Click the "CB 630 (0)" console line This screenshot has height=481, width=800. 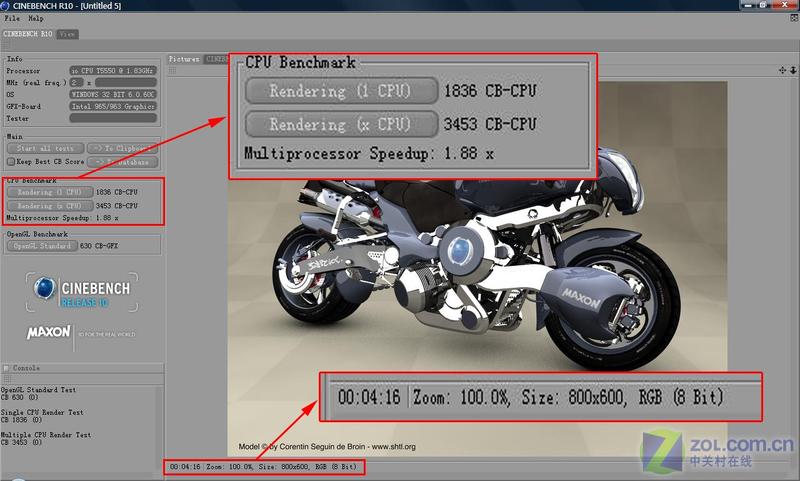point(19,397)
